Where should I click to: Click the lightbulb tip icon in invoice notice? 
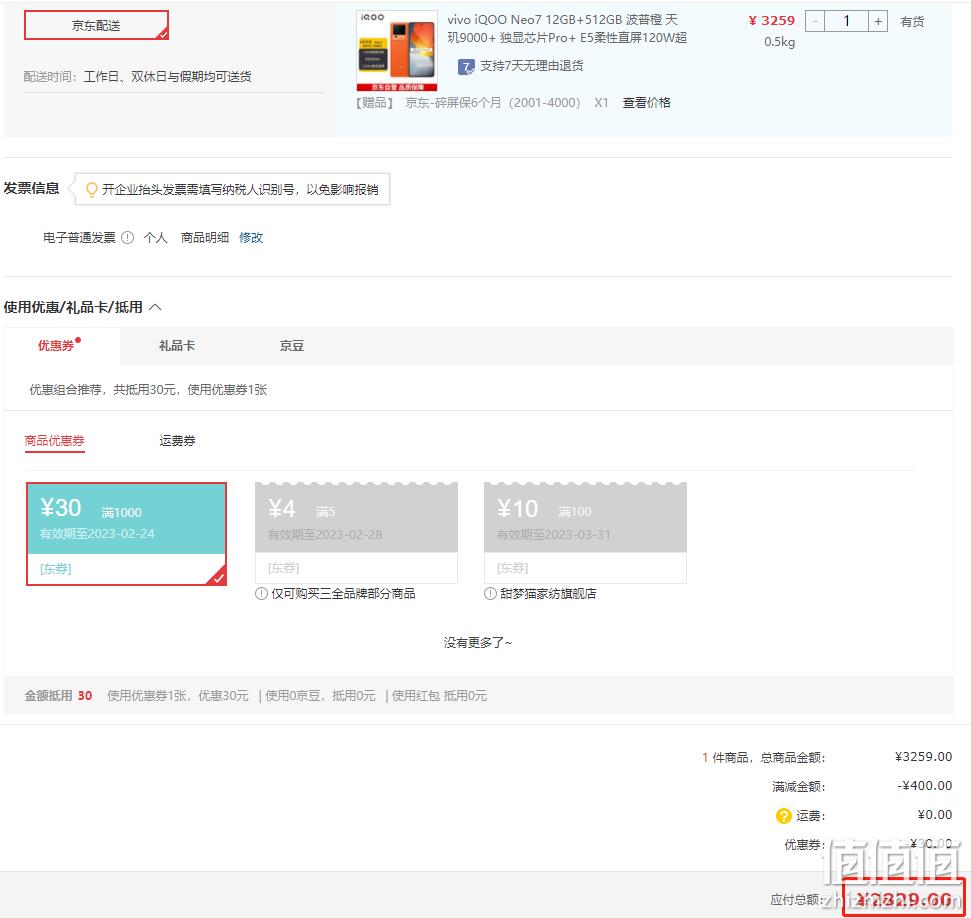click(x=92, y=190)
